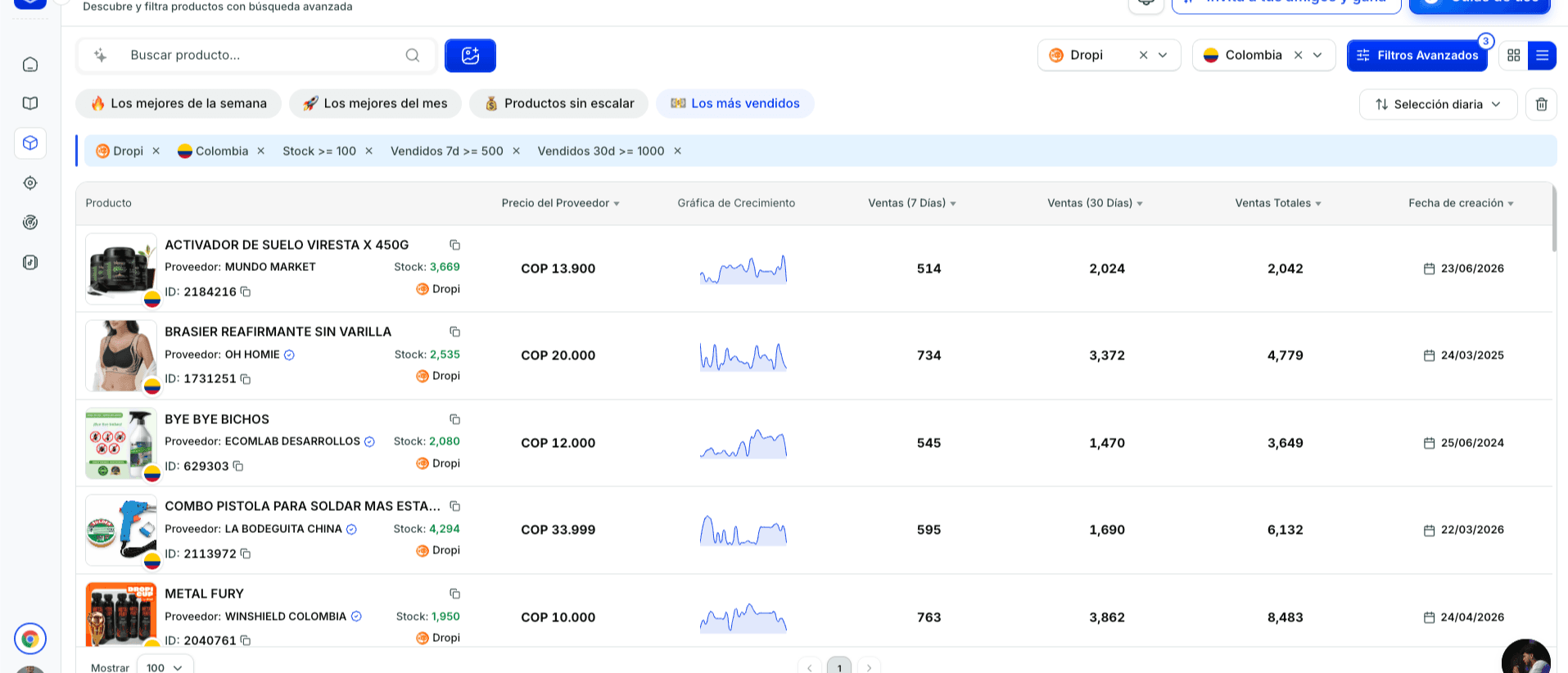The width and height of the screenshot is (1568, 673).
Task: Select Productos sin escalar tab
Action: click(558, 103)
